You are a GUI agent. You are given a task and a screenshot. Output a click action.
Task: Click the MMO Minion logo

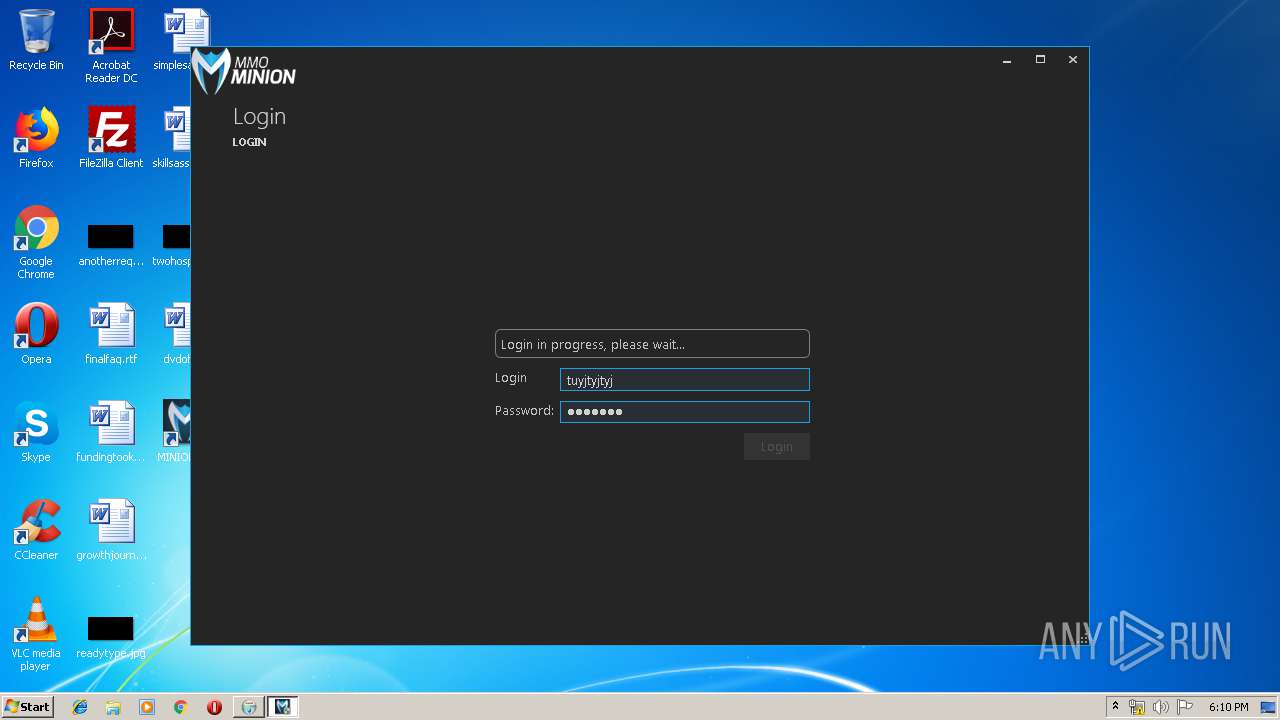point(244,71)
